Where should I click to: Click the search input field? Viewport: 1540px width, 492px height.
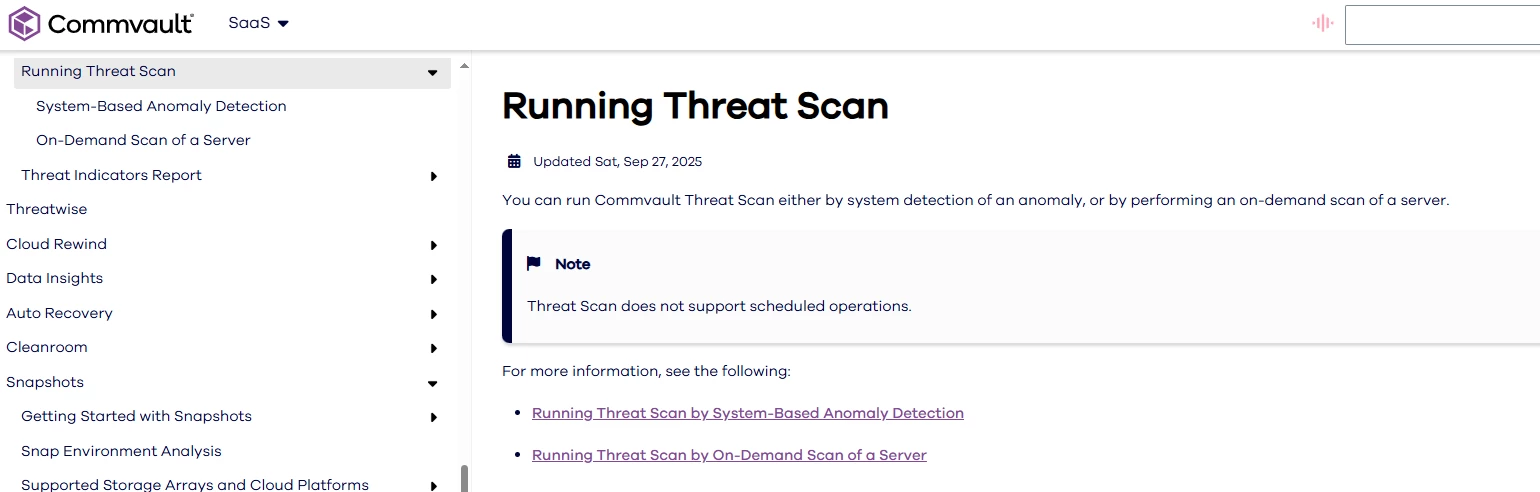pos(1441,25)
